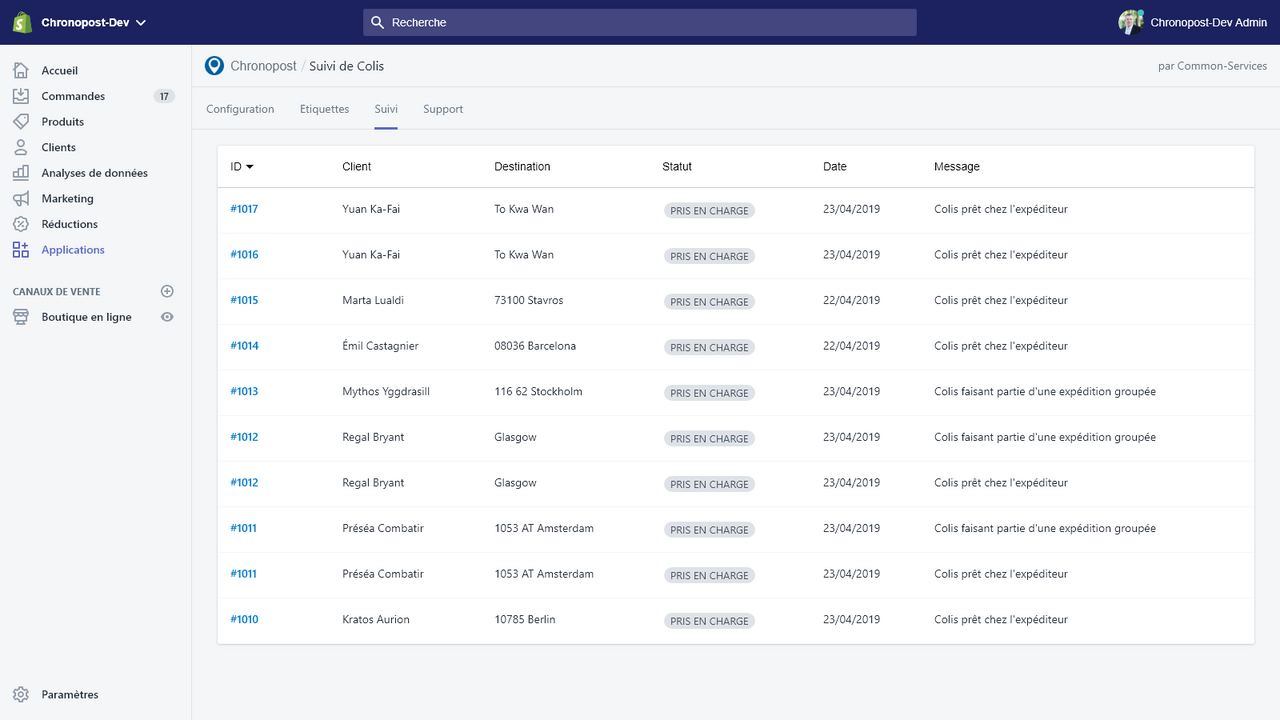Click the search magnifier icon
The image size is (1280, 720).
coord(377,22)
